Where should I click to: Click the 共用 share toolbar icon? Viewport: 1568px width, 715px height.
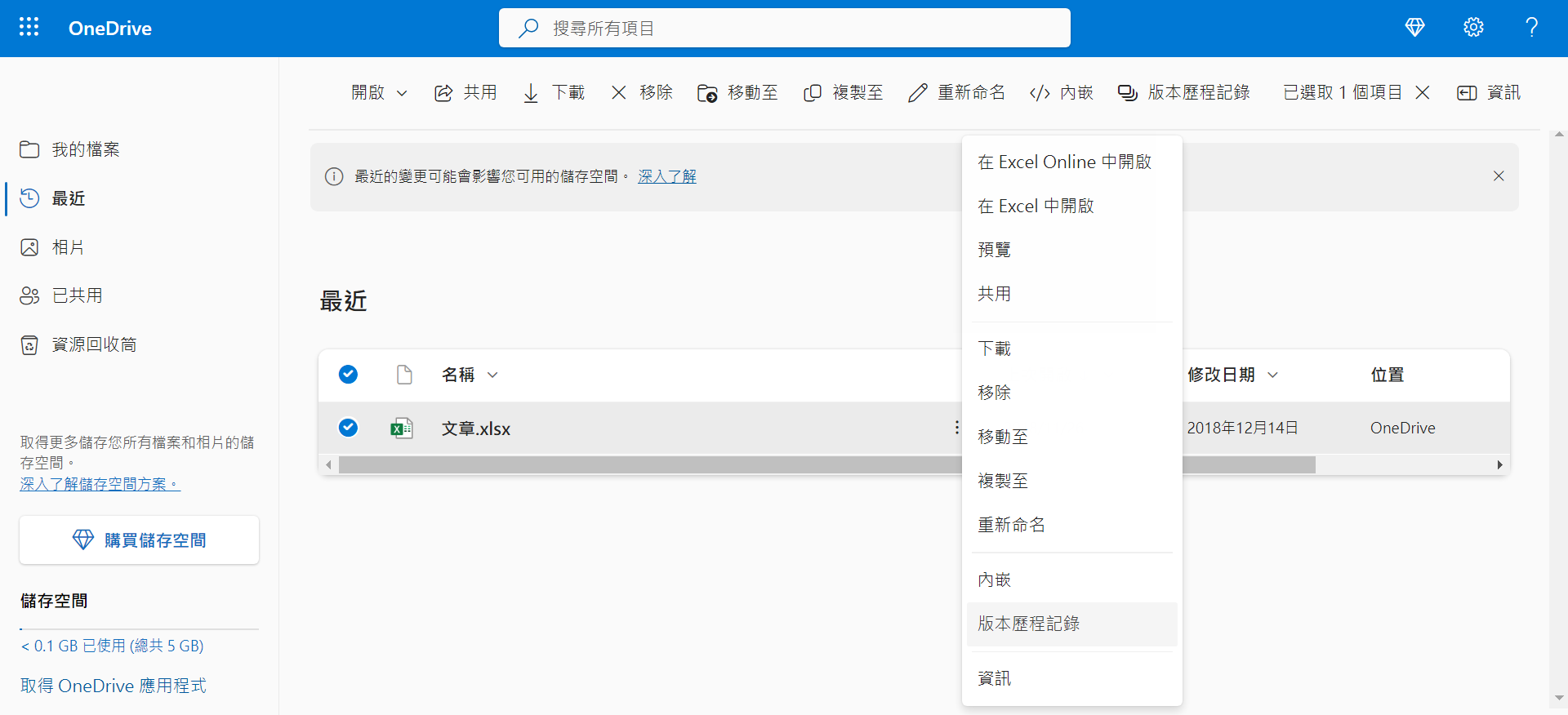pyautogui.click(x=443, y=93)
